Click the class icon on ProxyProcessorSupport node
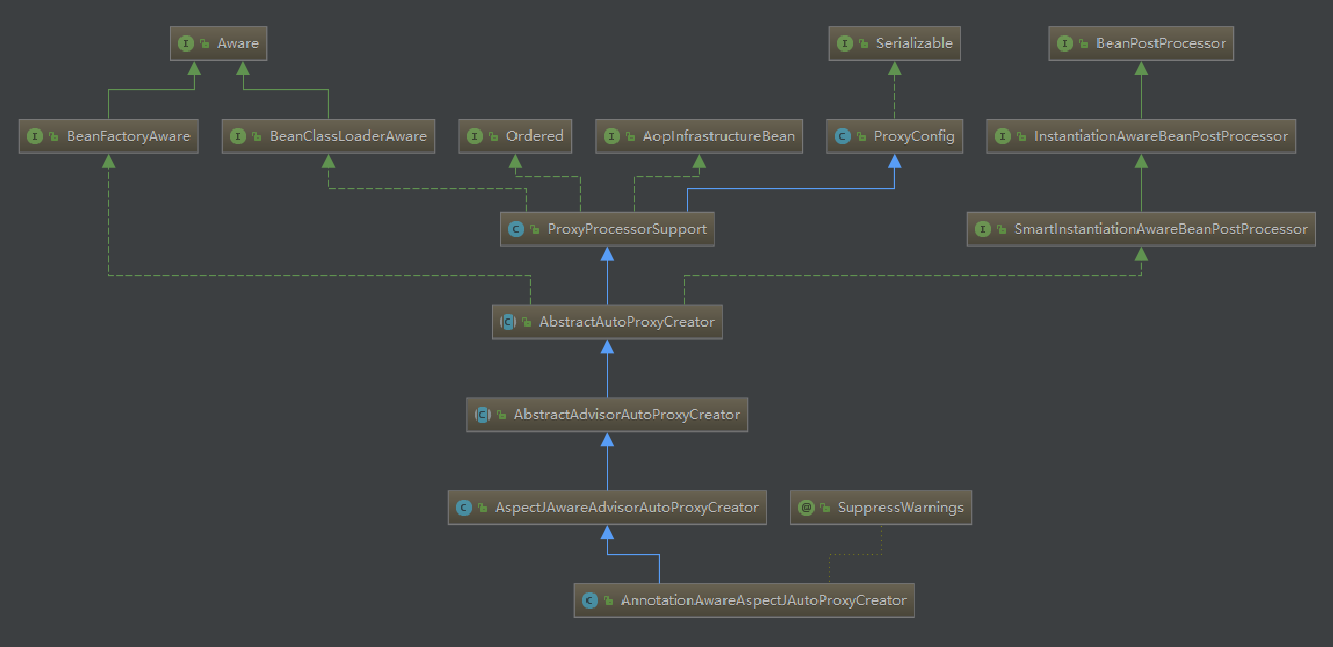The height and width of the screenshot is (647, 1333). (x=516, y=229)
